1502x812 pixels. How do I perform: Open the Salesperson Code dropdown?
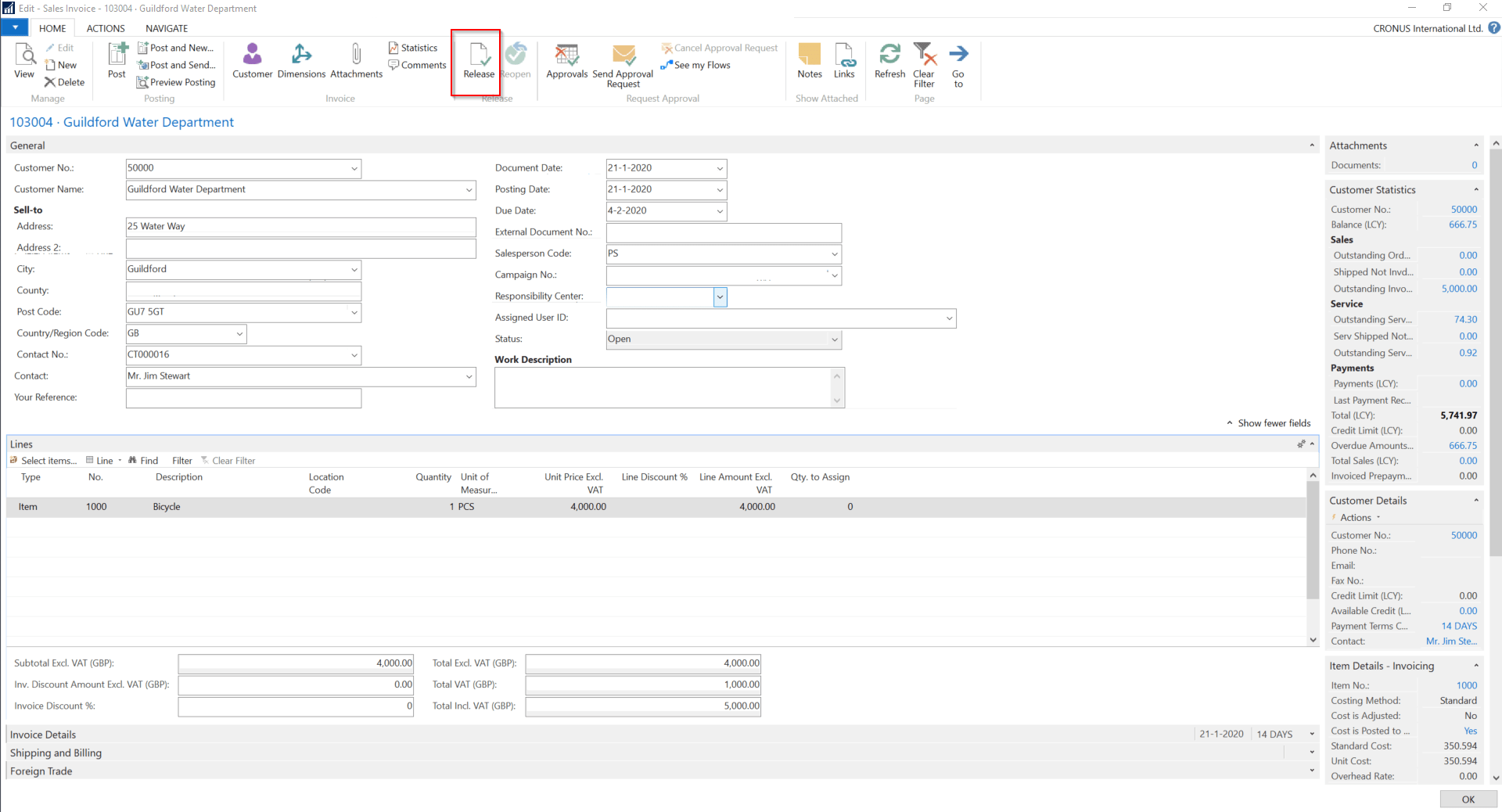click(834, 254)
